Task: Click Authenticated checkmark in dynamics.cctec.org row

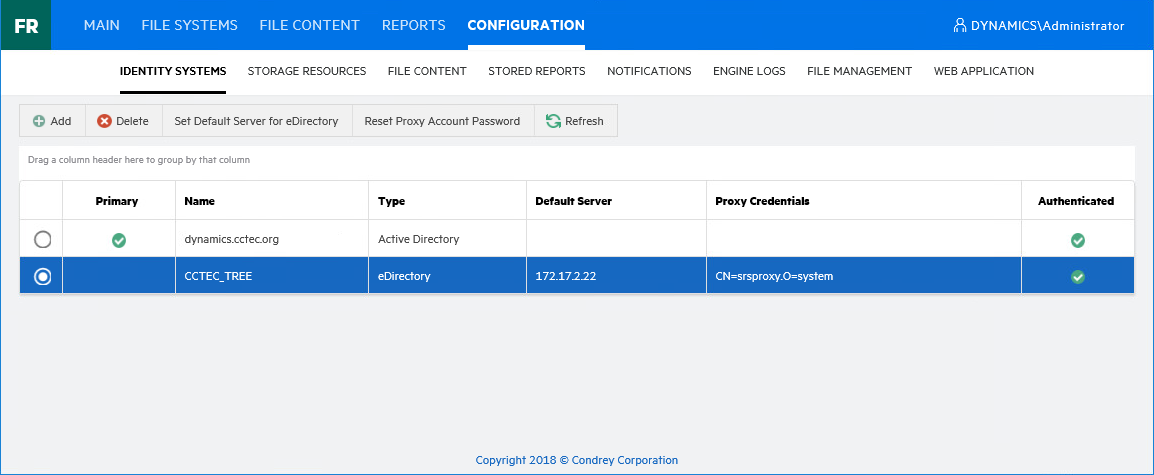Action: coord(1077,240)
